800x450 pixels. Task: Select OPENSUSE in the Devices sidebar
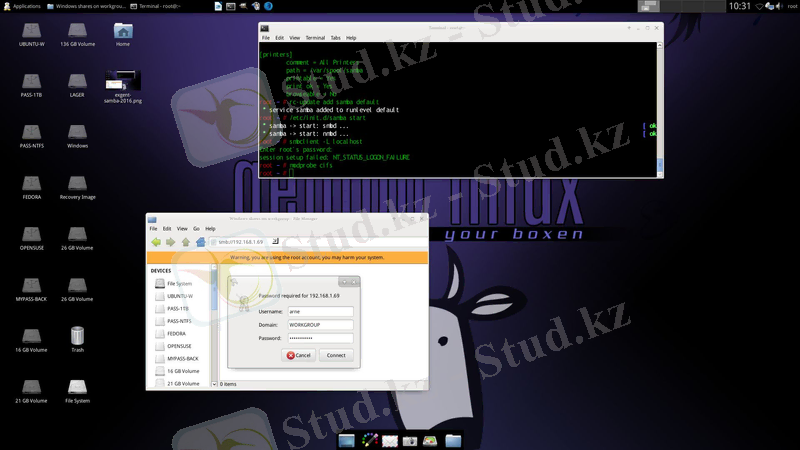180,346
